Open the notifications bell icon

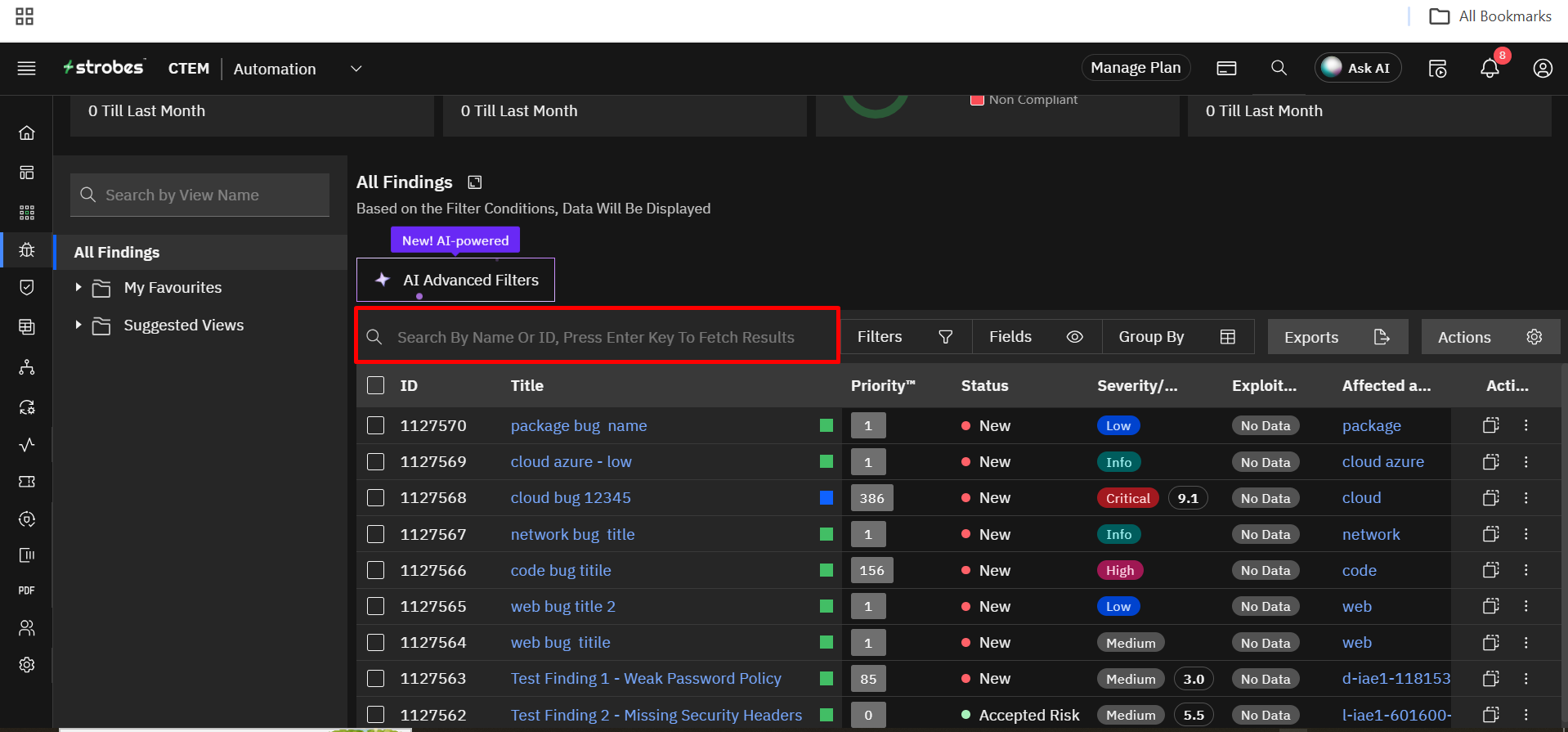coord(1490,69)
